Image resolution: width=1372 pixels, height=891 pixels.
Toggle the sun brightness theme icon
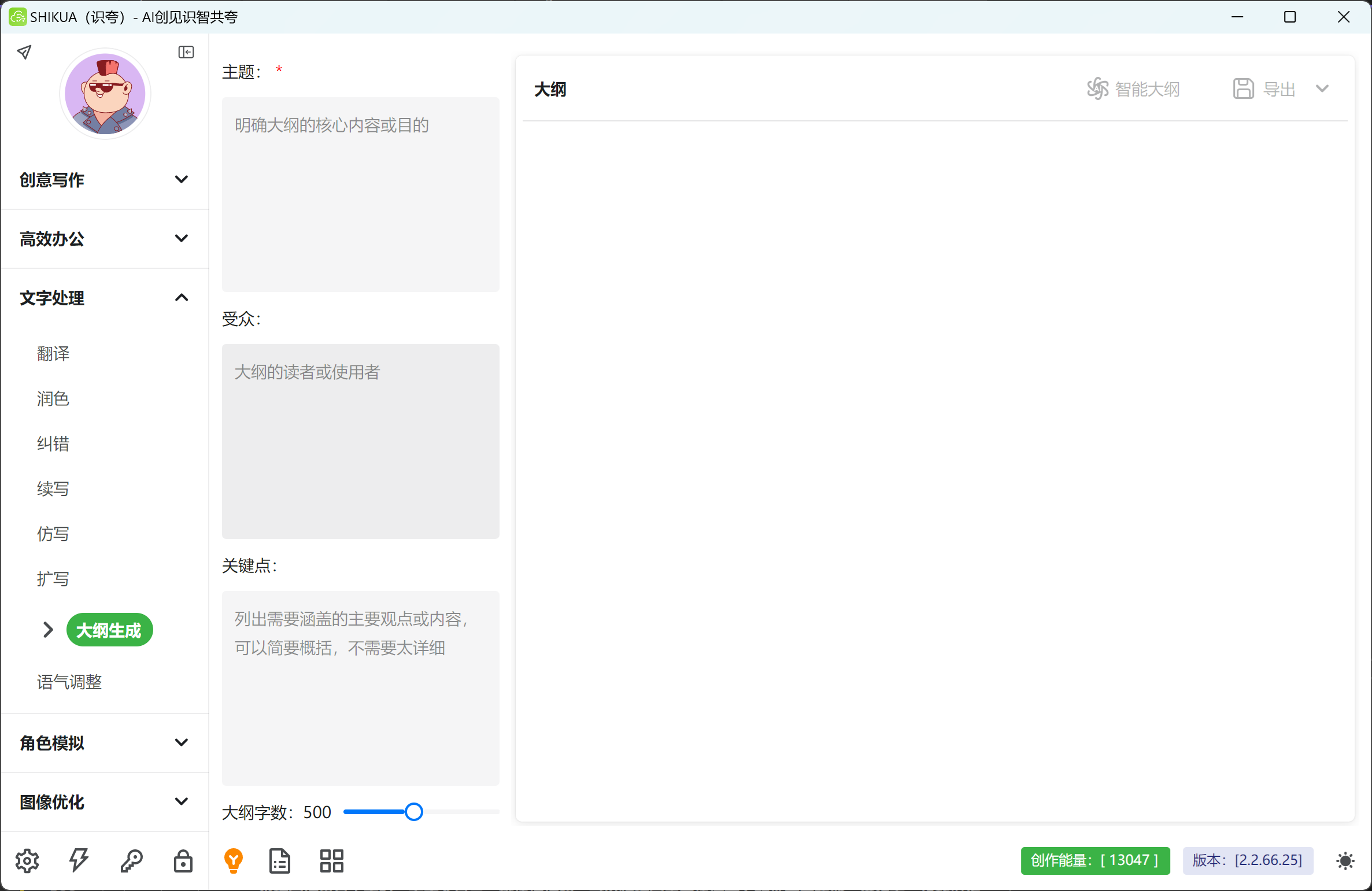(1345, 861)
